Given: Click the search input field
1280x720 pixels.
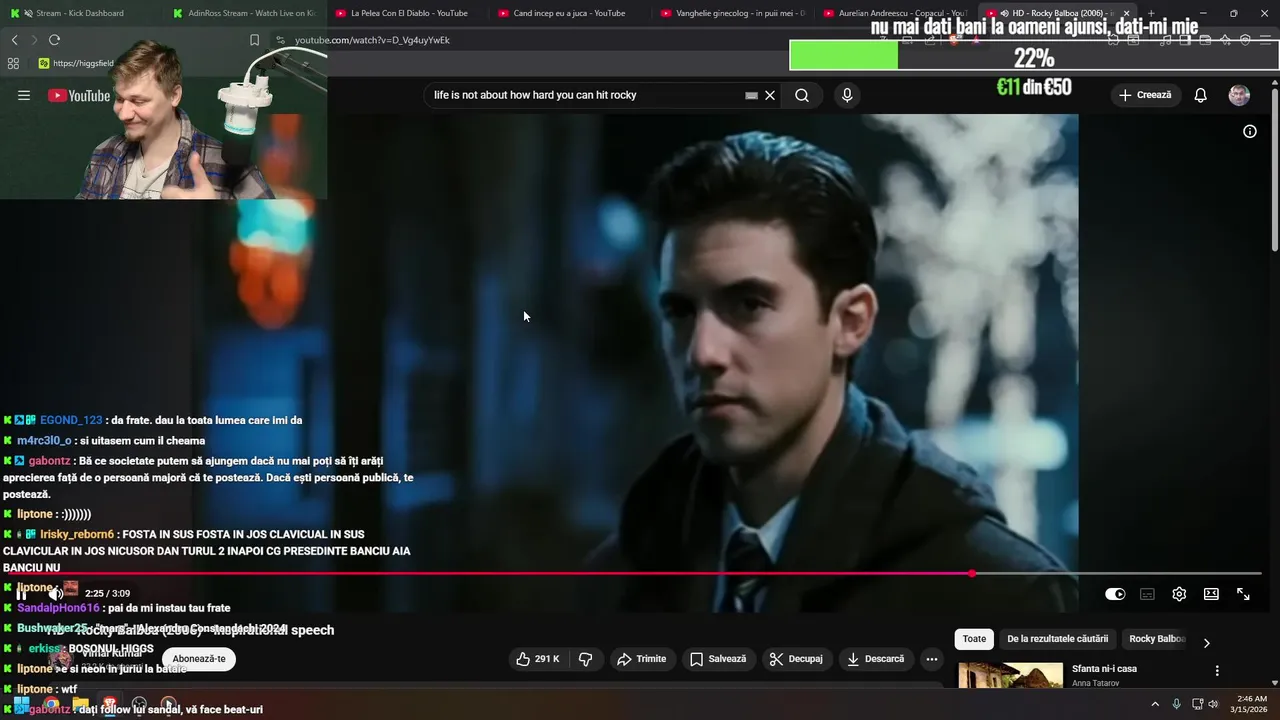Looking at the screenshot, I should click(585, 95).
